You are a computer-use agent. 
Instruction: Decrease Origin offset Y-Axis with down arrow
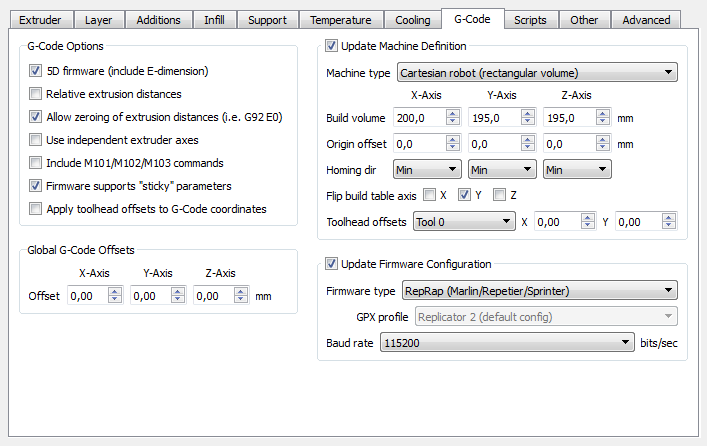pos(527,149)
